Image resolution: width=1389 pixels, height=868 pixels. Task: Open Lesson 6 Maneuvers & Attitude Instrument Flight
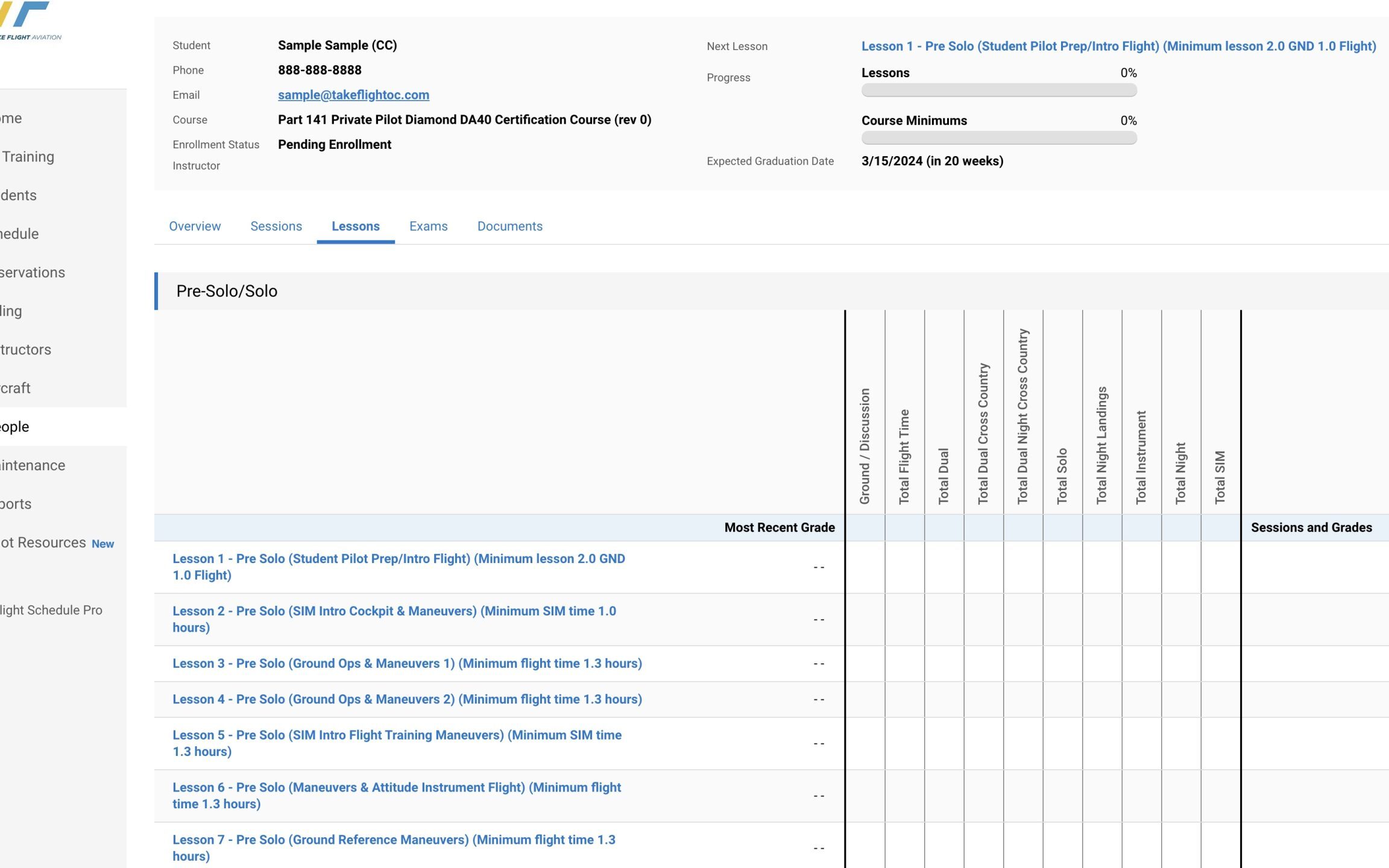click(397, 796)
